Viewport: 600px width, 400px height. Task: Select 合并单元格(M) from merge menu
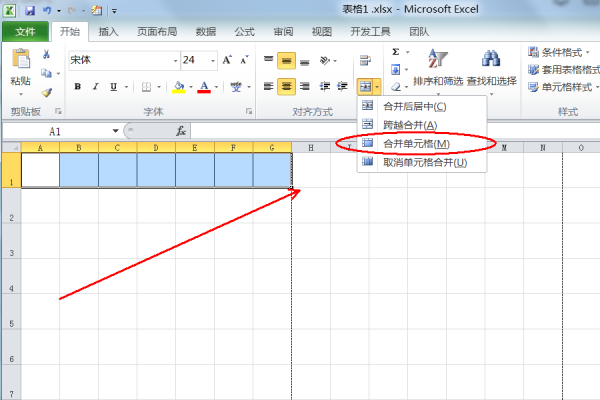coord(416,144)
